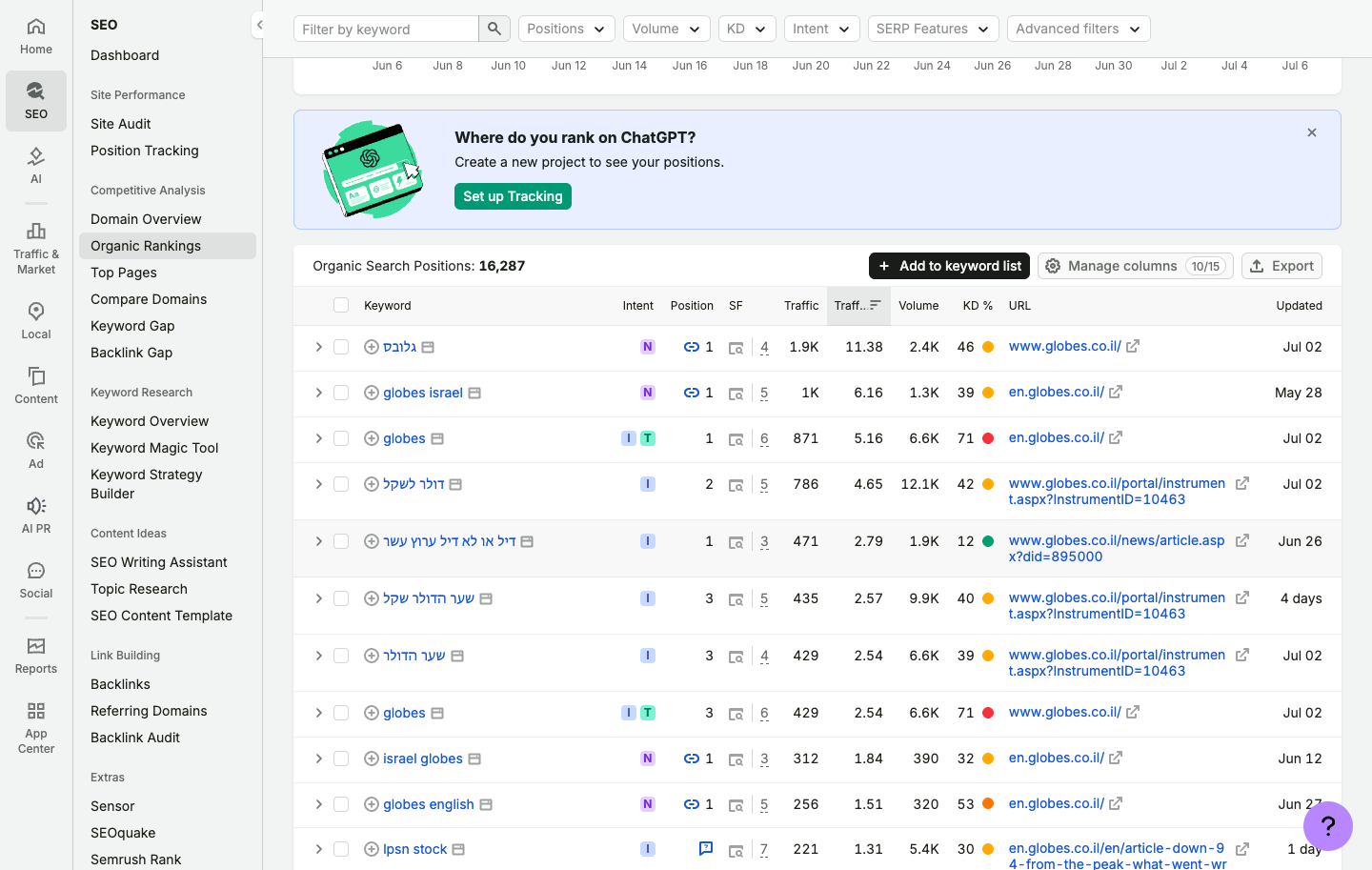Select Top Pages in sidebar

(x=124, y=273)
